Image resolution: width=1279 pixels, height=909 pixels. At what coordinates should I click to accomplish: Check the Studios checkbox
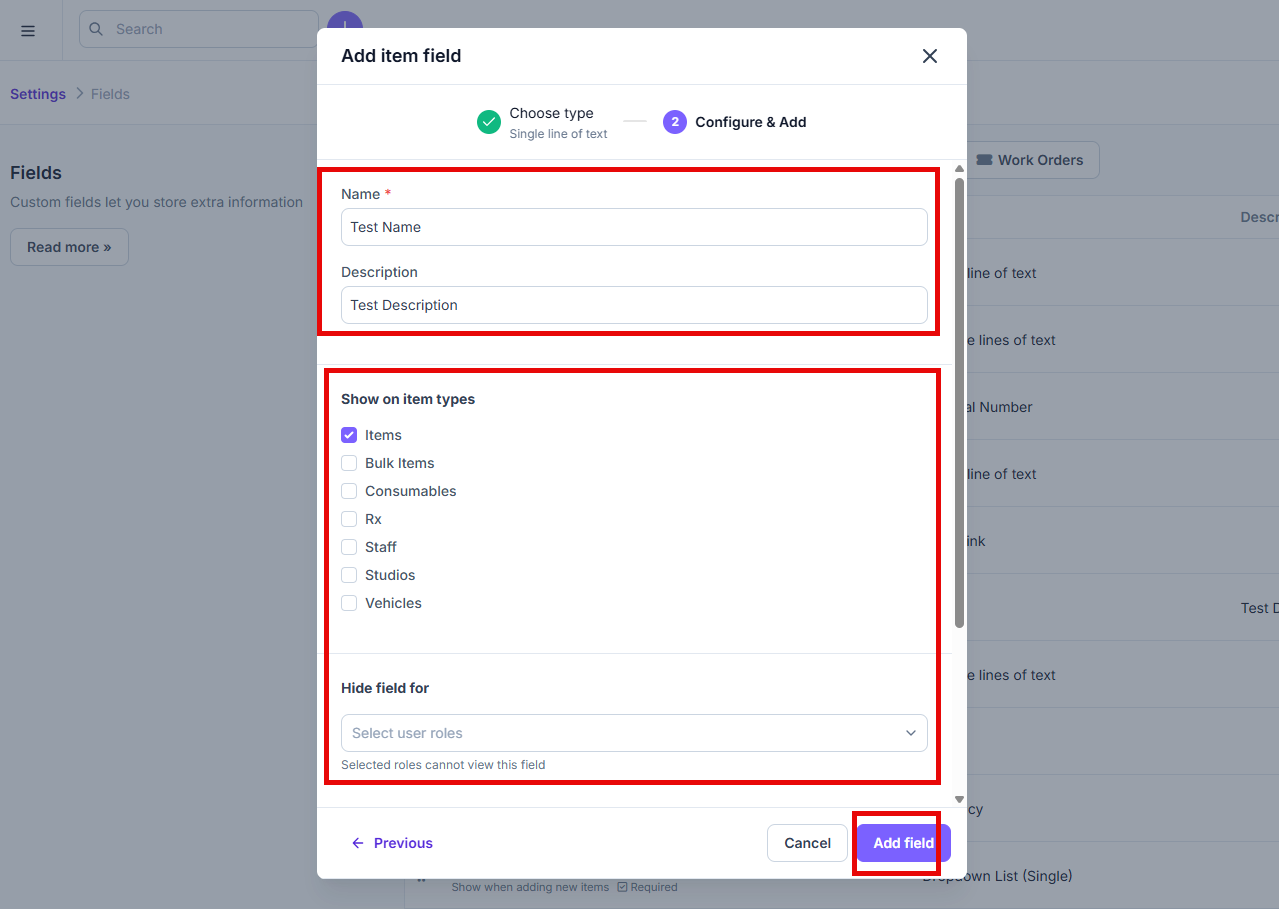(349, 575)
